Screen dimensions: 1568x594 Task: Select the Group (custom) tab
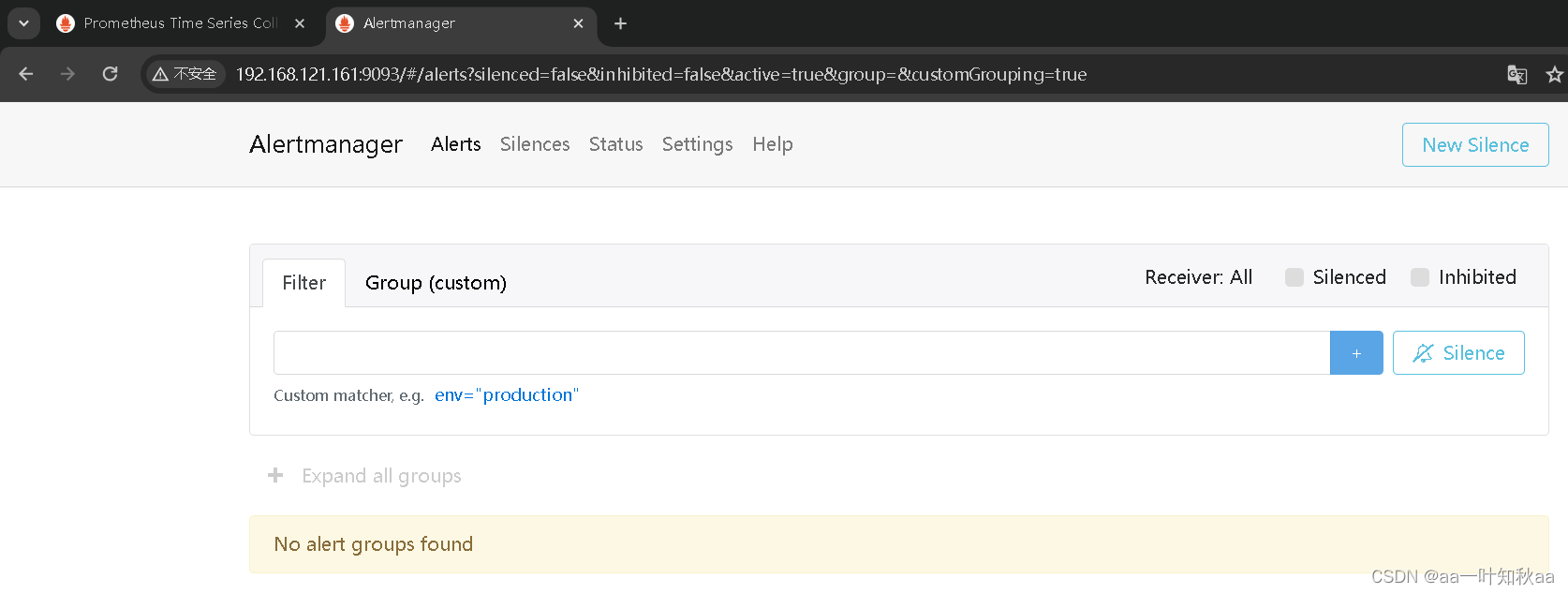tap(436, 283)
